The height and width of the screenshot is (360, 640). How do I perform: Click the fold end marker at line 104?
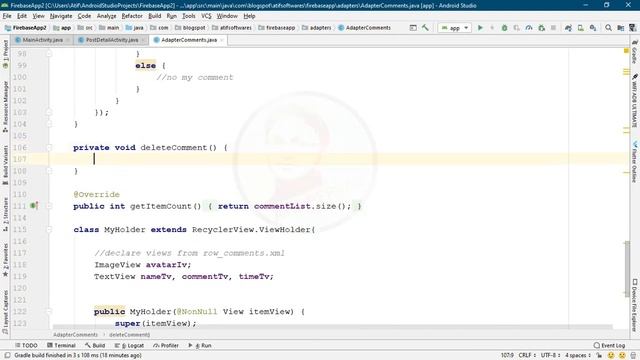click(x=49, y=124)
